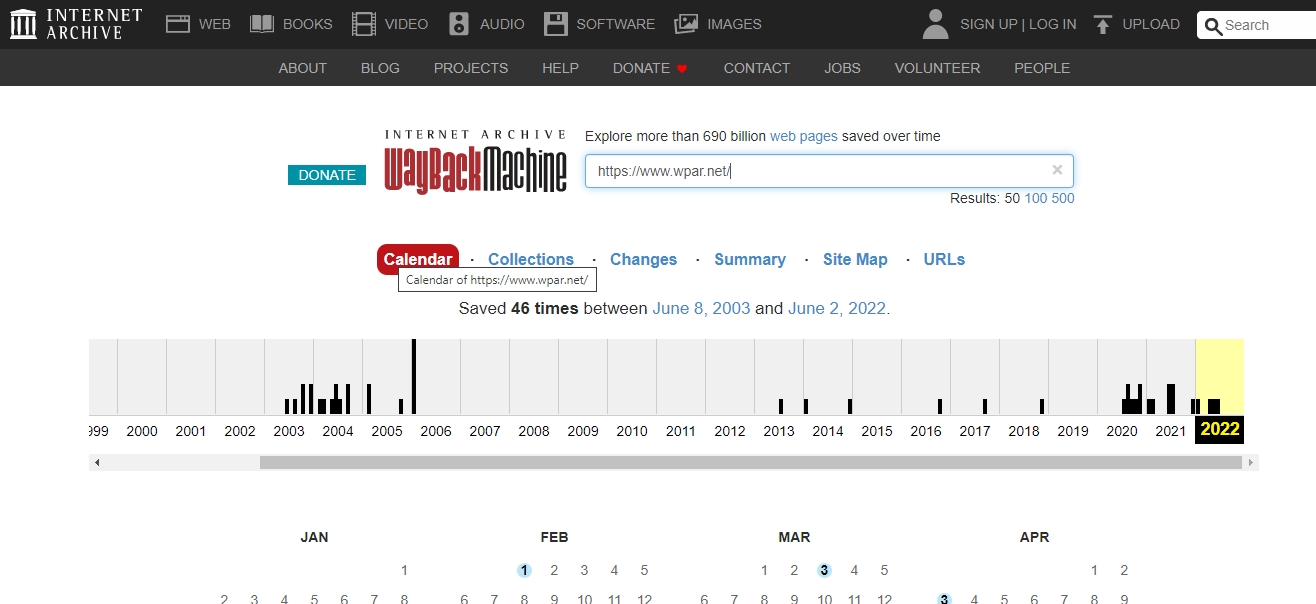Switch to the Changes tab
Screen dimensions: 1316x604
click(643, 259)
